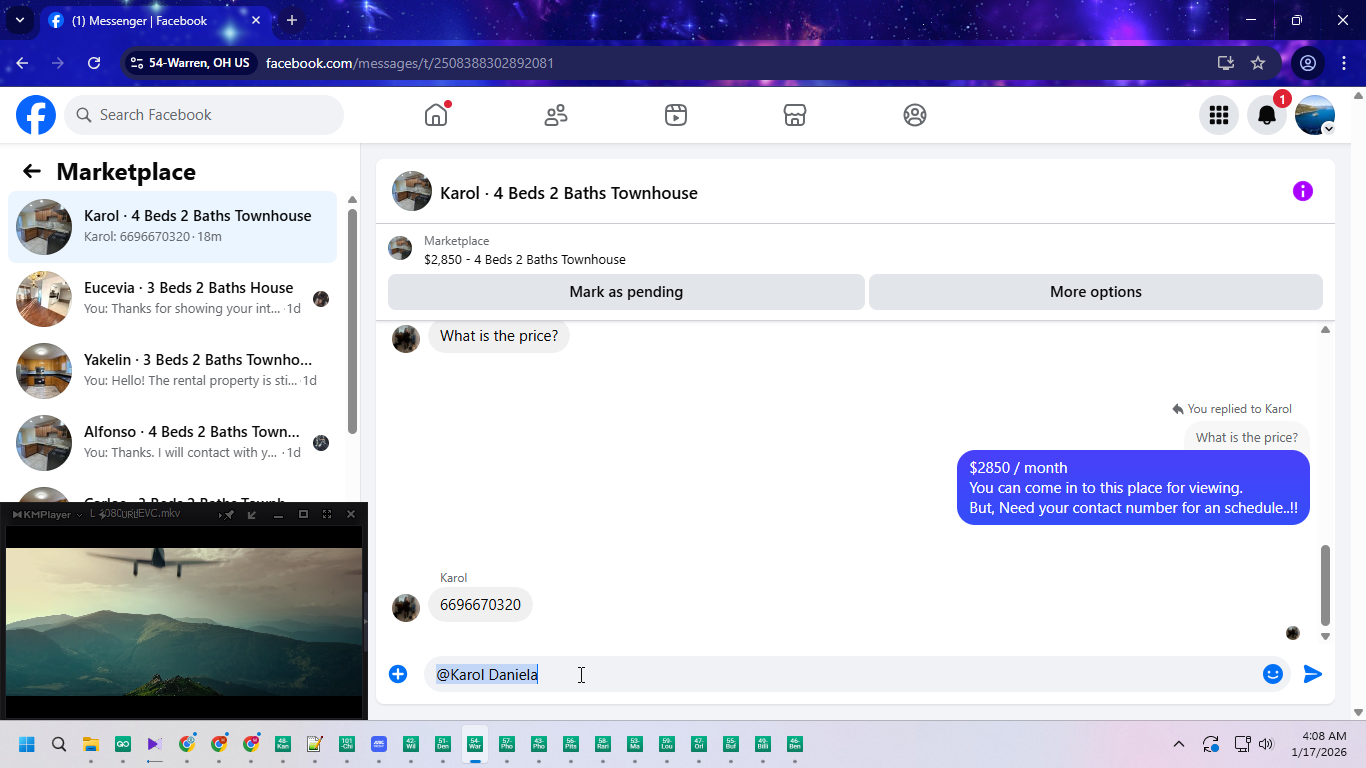Click KMPlayer compact mode arrow icon
This screenshot has width=1366, height=768.
[x=252, y=514]
